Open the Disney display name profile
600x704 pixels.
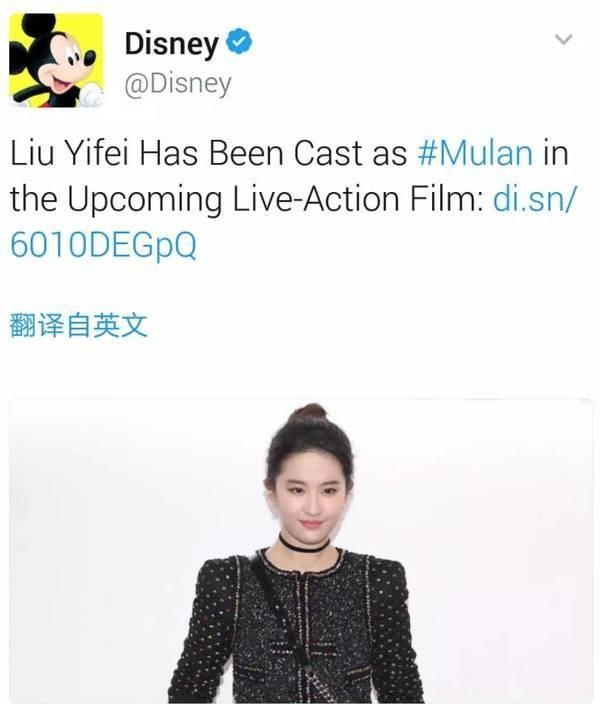(172, 43)
